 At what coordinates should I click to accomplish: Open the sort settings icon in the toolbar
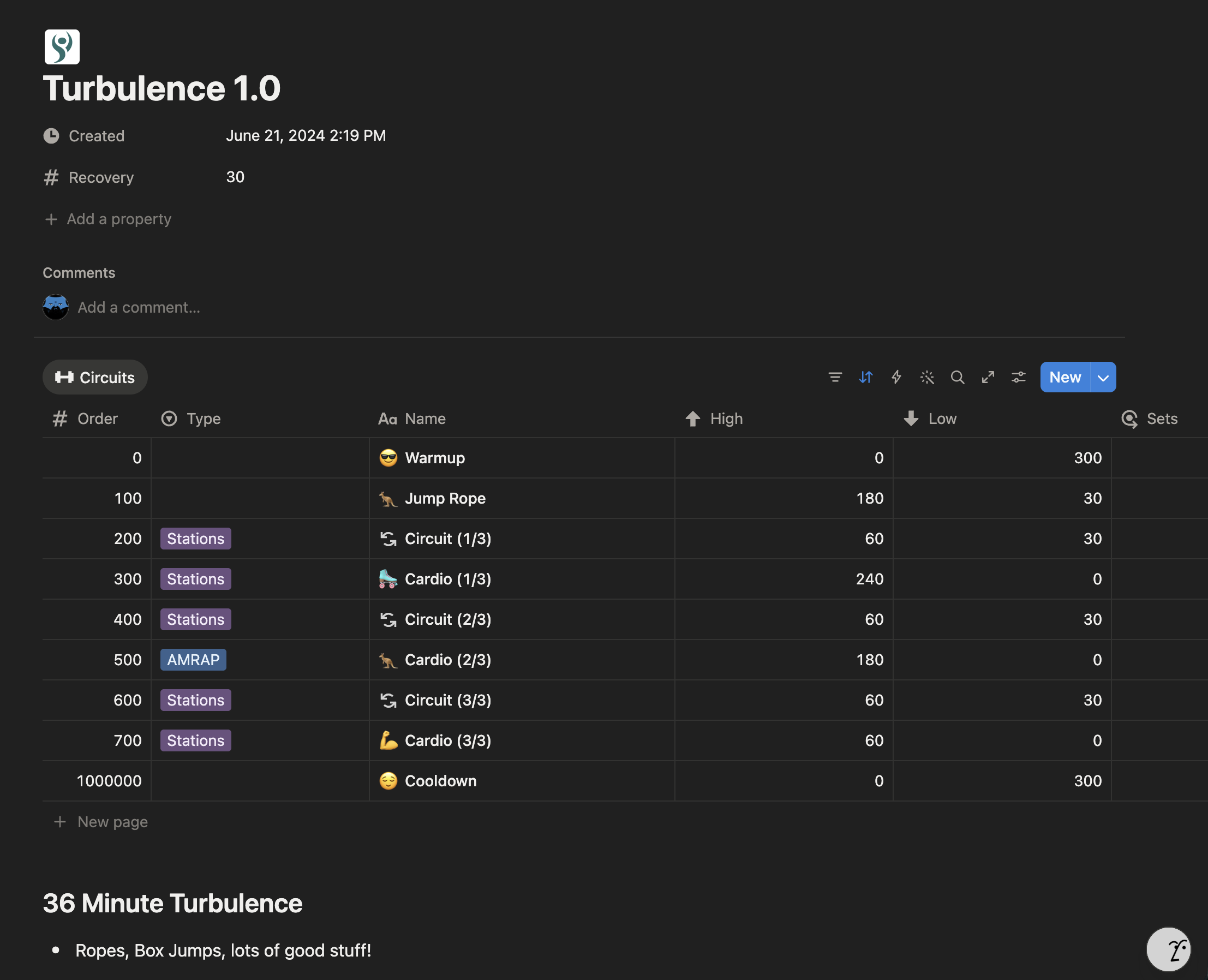click(x=865, y=377)
